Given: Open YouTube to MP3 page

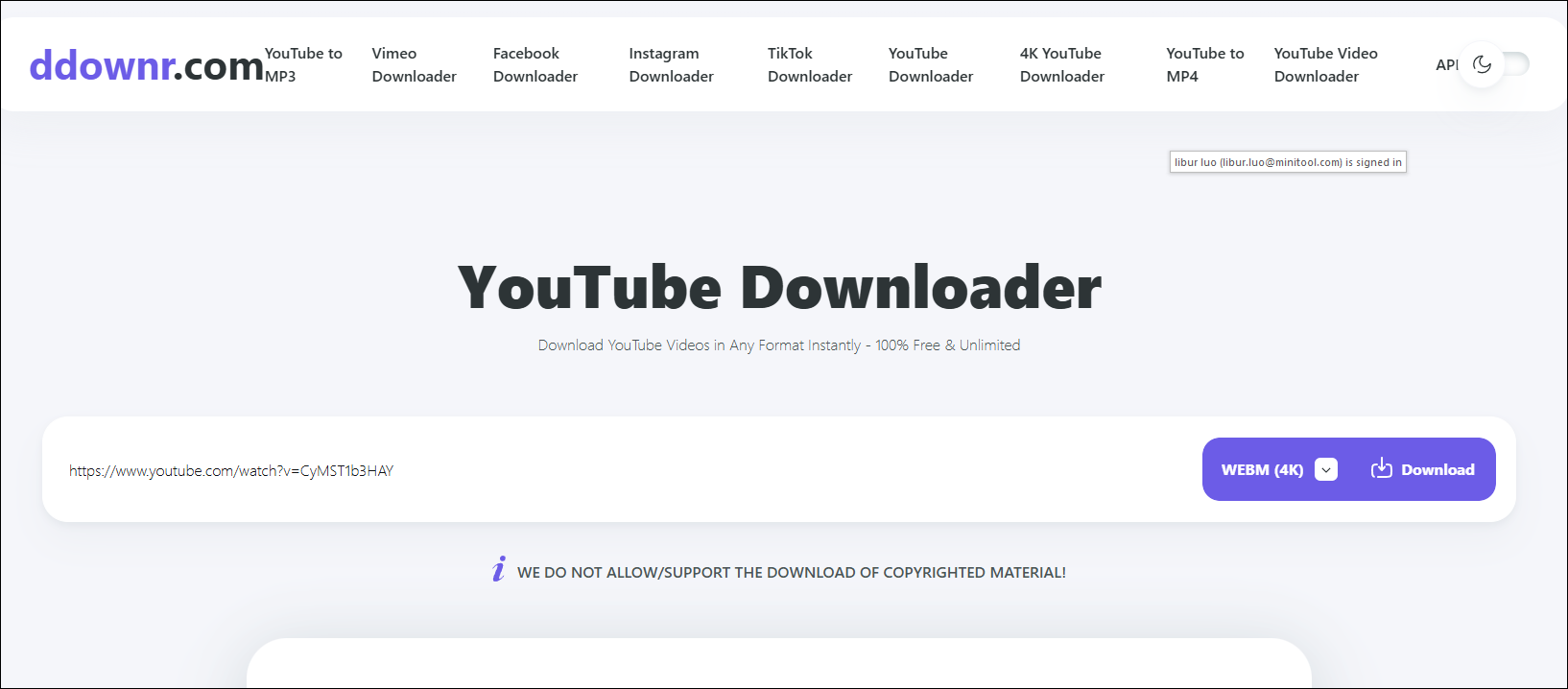Looking at the screenshot, I should tap(303, 64).
